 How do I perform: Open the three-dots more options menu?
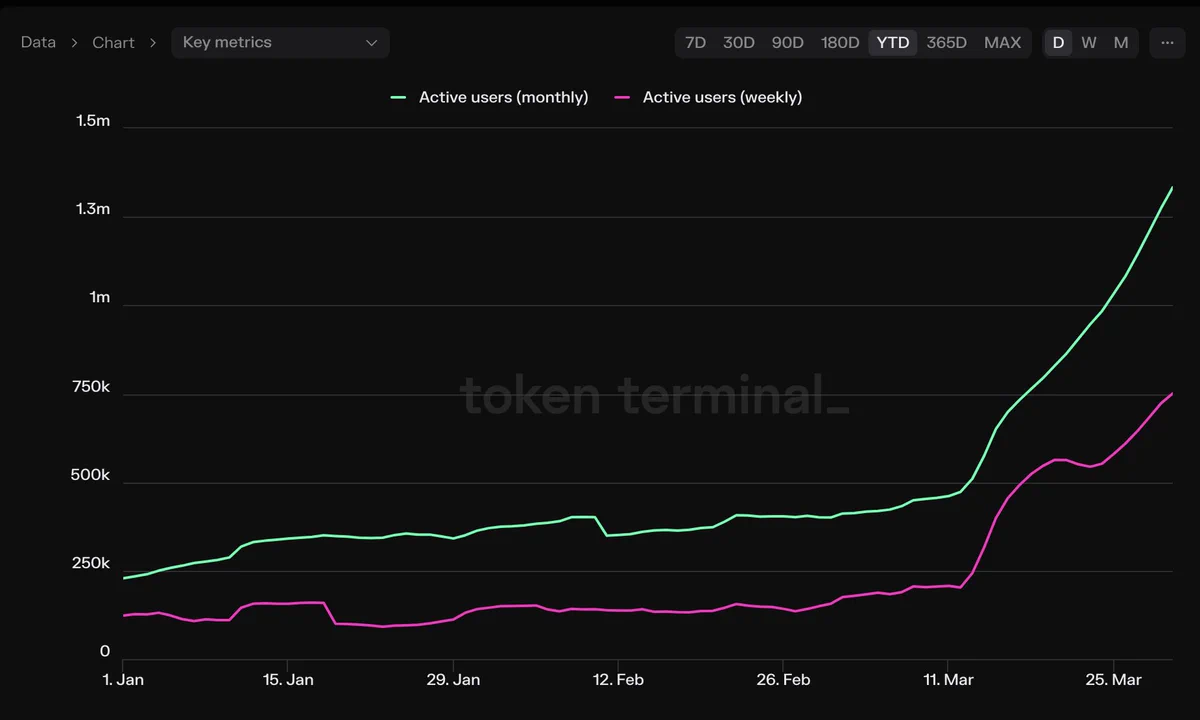[x=1167, y=43]
